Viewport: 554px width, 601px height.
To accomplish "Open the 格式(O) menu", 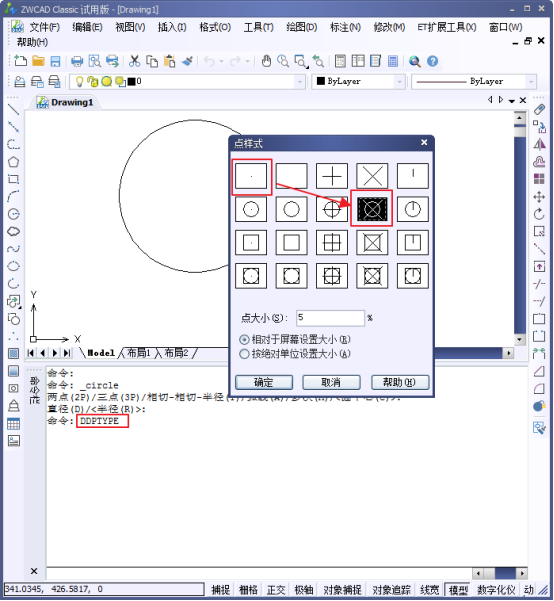I will coord(215,27).
